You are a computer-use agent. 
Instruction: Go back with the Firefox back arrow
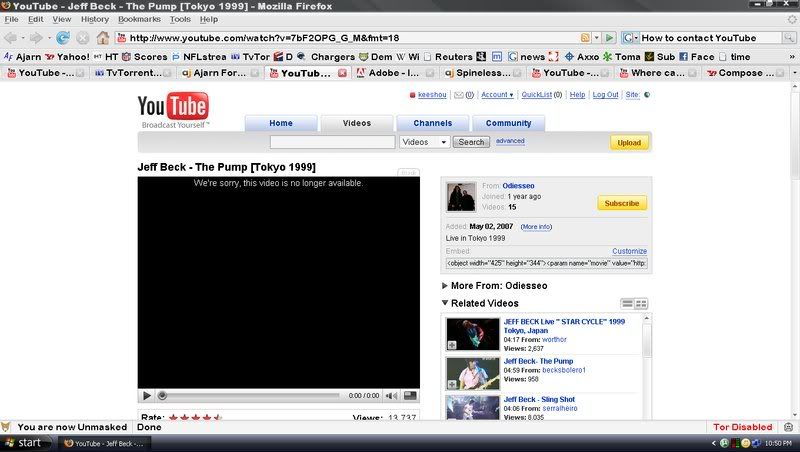pyautogui.click(x=10, y=38)
